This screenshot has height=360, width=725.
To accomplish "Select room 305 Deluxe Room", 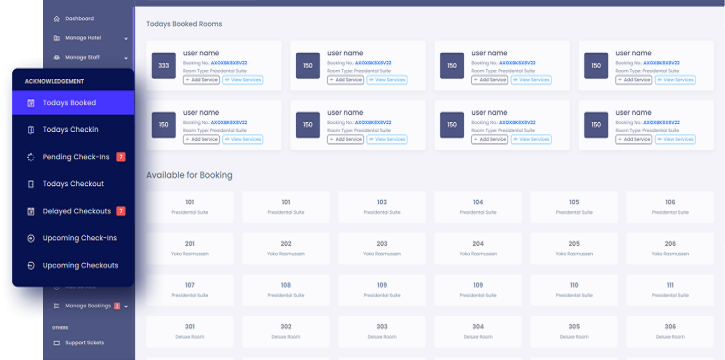I will [x=574, y=332].
